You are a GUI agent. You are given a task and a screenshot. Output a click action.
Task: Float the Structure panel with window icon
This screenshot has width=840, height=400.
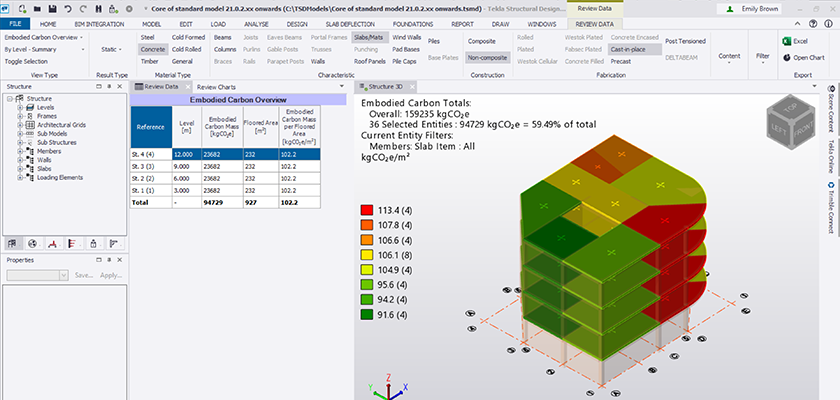pos(99,86)
